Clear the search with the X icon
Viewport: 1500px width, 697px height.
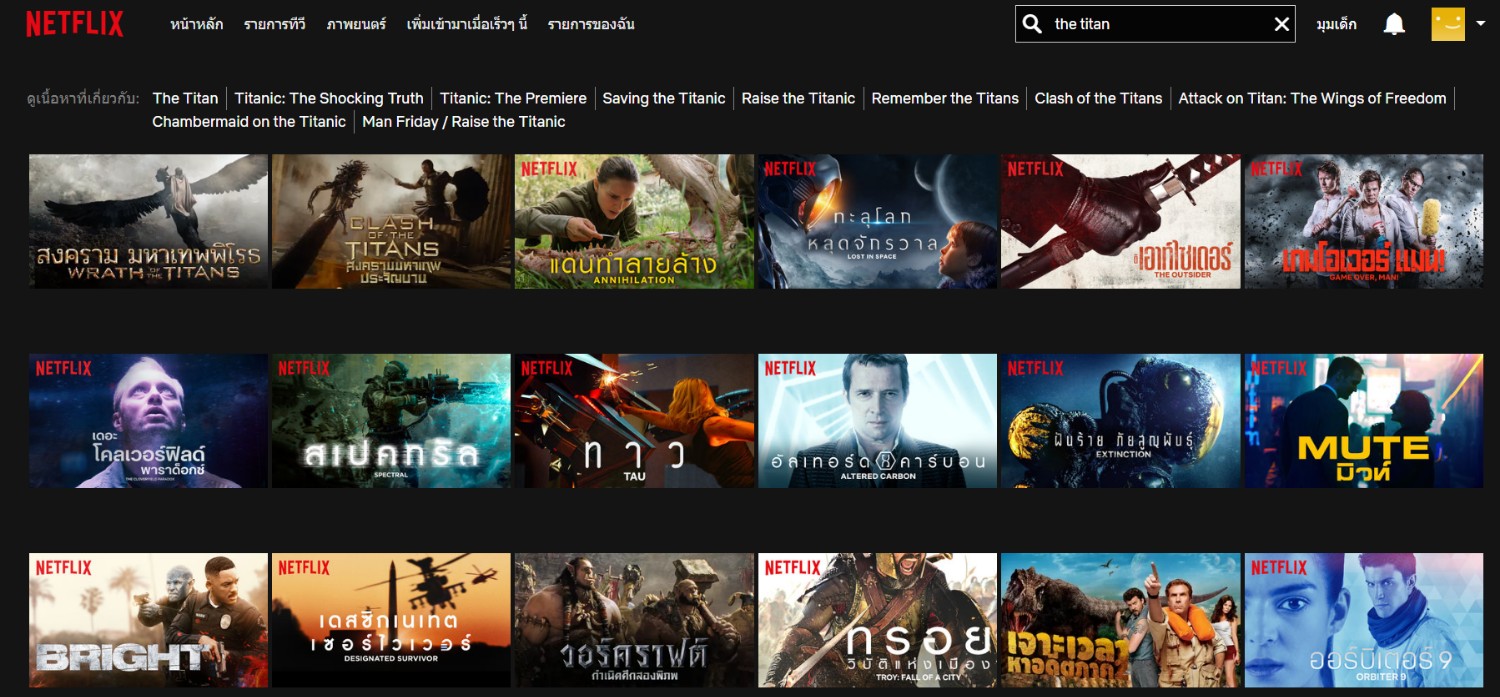click(x=1281, y=24)
